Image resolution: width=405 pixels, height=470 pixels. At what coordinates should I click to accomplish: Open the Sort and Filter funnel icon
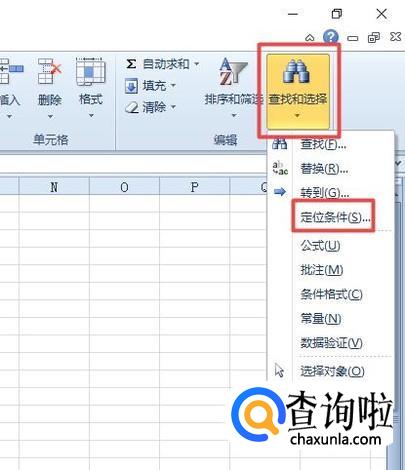[233, 71]
